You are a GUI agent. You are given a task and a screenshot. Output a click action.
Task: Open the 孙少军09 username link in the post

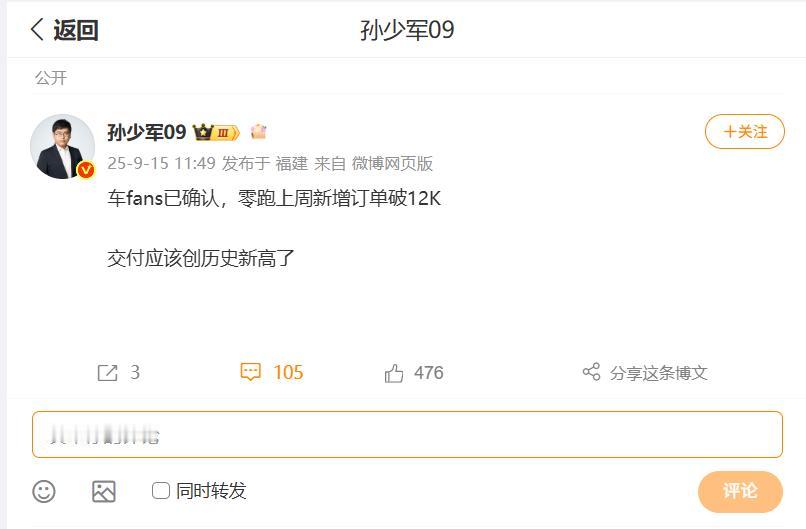coord(146,132)
